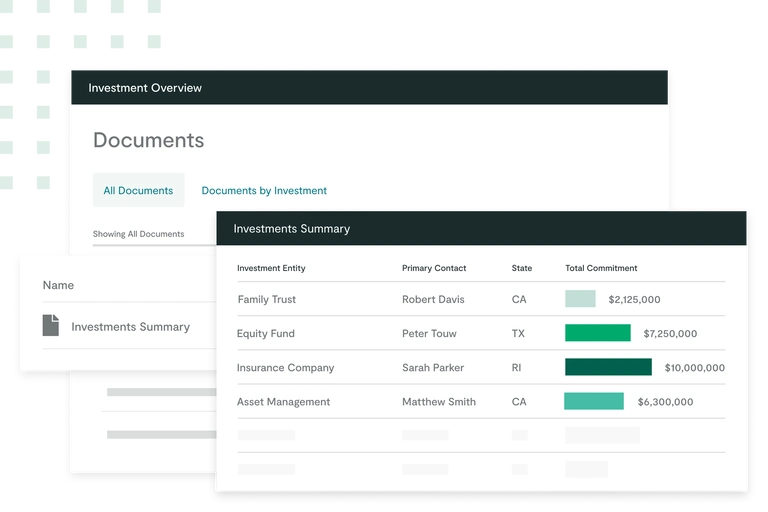Click the Equity Fund green bar
The width and height of the screenshot is (768, 512).
point(597,333)
